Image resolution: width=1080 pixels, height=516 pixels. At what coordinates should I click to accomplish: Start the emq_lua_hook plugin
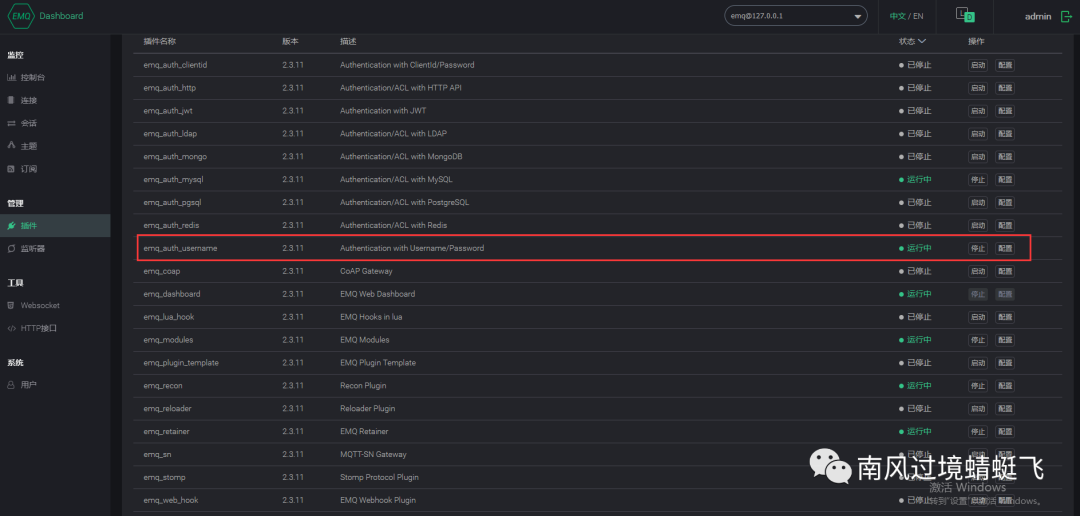coord(977,317)
